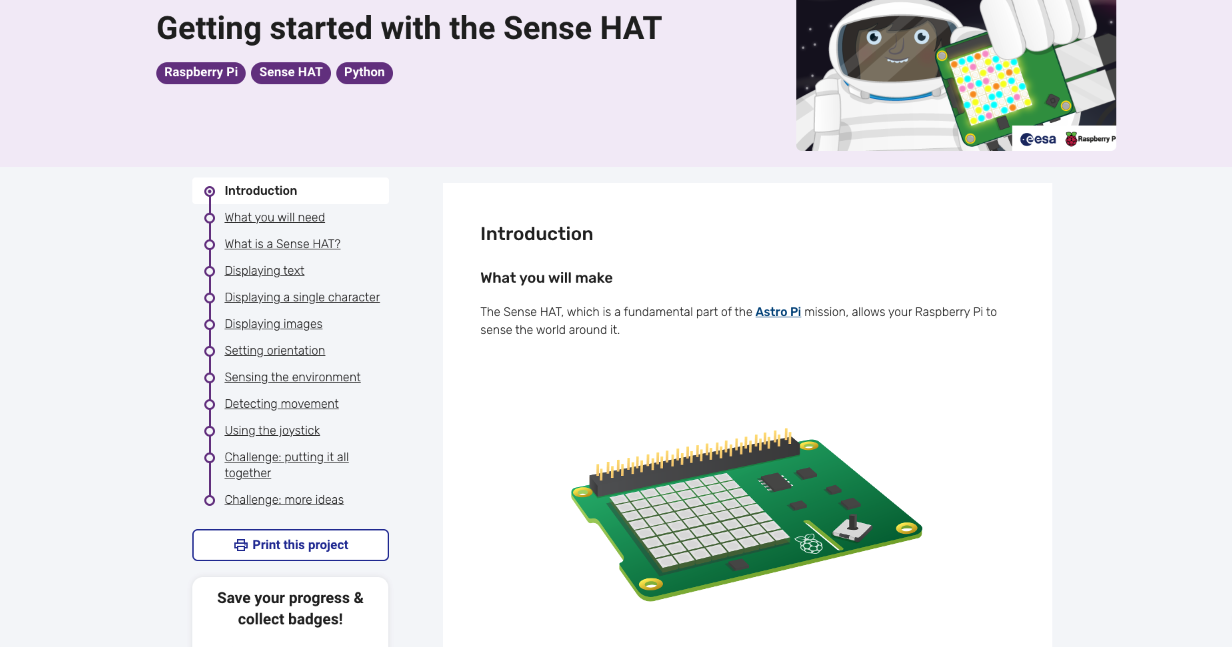Open the Challenge: putting it all together step
The height and width of the screenshot is (647, 1232).
click(286, 464)
